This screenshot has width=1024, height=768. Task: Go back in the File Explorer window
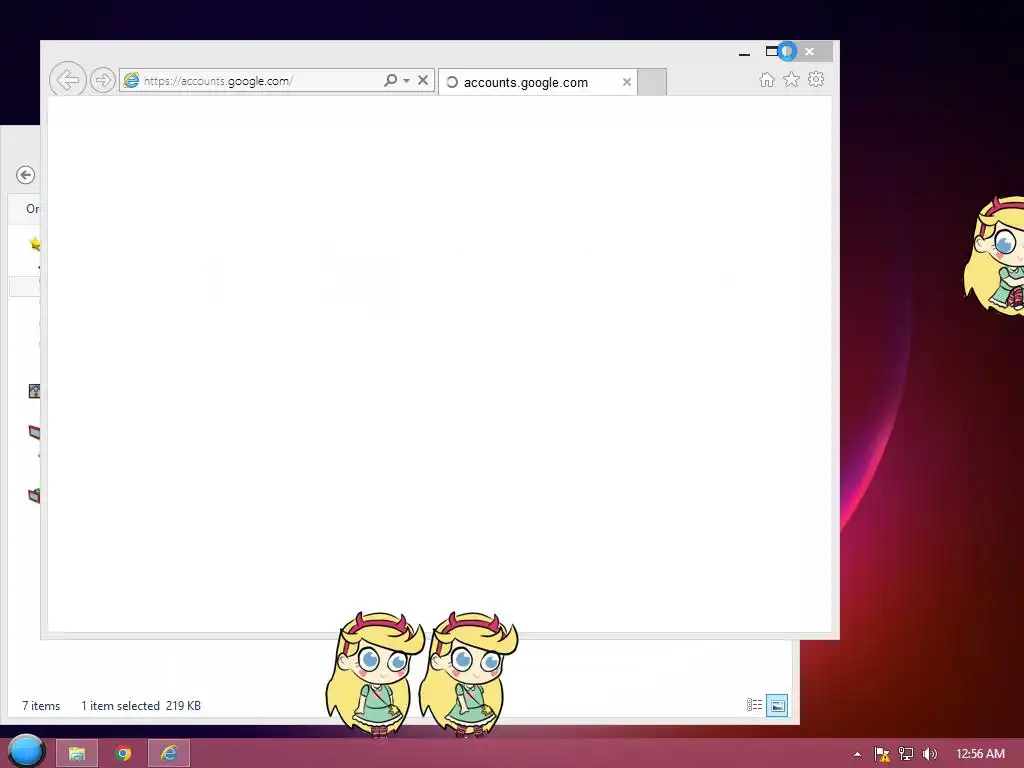coord(25,175)
